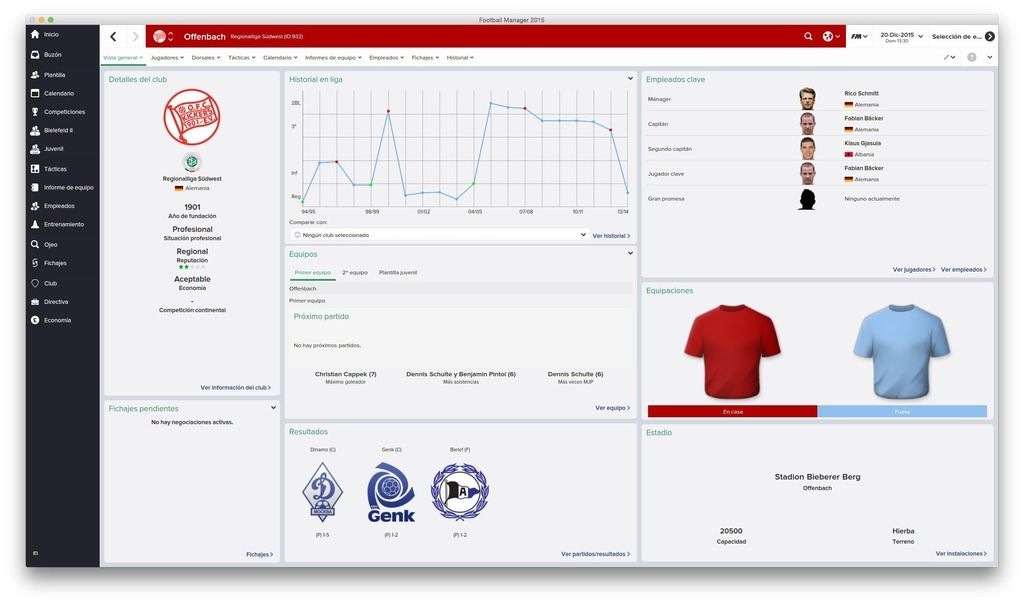
Task: Click the back navigation arrow
Action: pyautogui.click(x=113, y=37)
